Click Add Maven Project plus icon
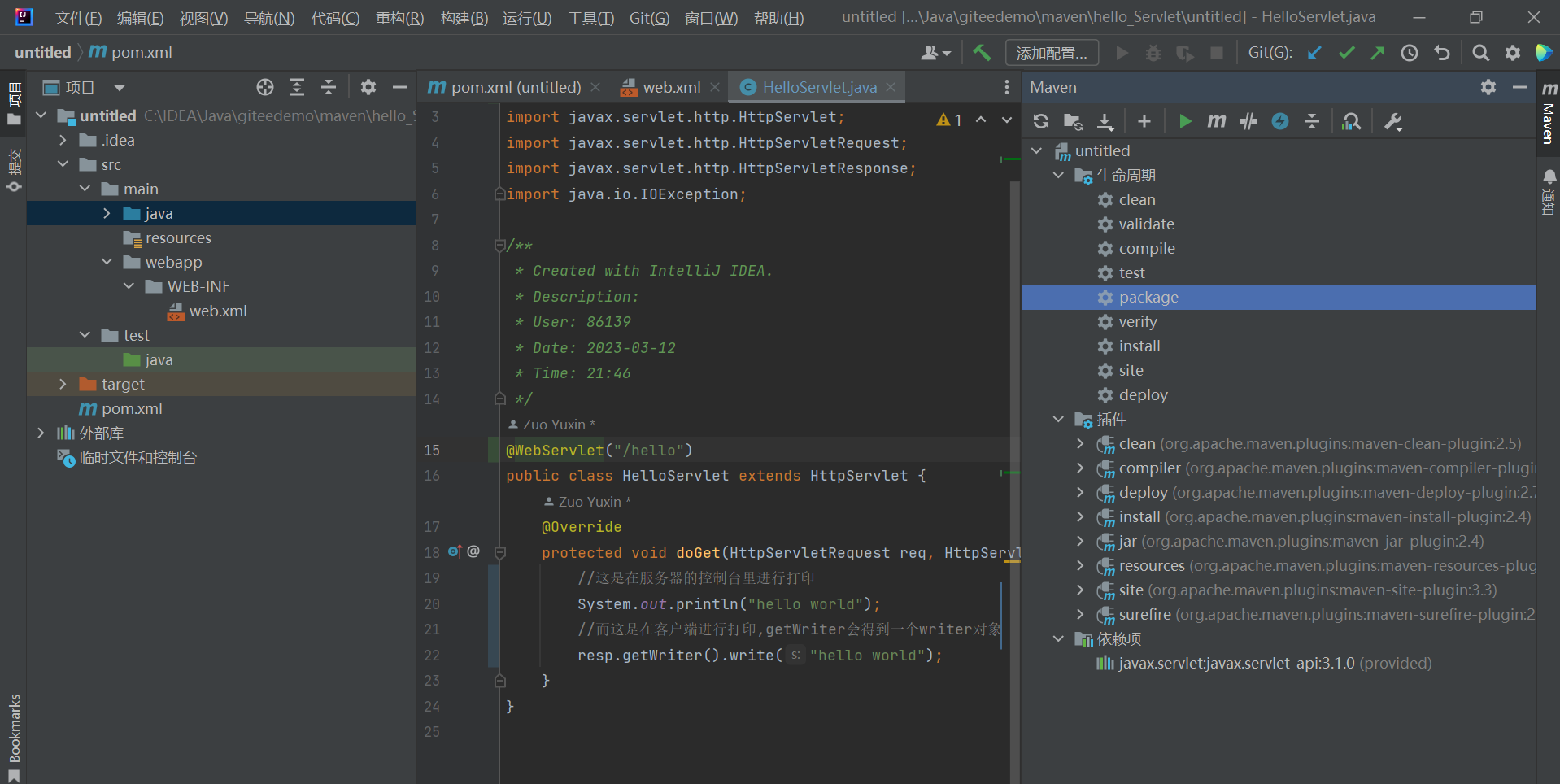Image resolution: width=1560 pixels, height=784 pixels. [1144, 122]
